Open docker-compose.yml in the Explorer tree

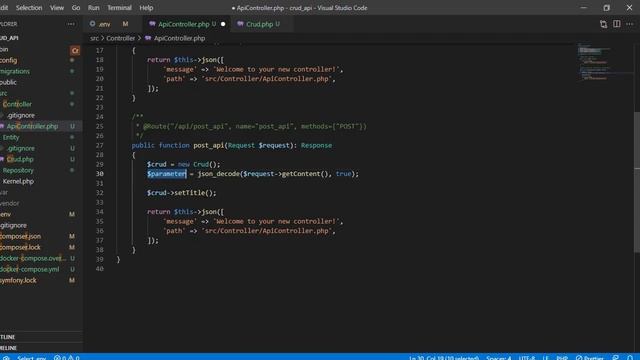click(41, 269)
